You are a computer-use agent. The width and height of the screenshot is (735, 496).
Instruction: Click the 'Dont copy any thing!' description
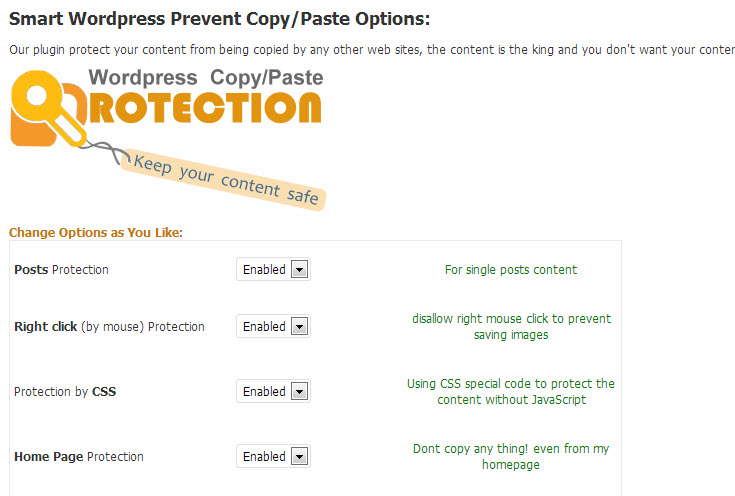tap(511, 457)
